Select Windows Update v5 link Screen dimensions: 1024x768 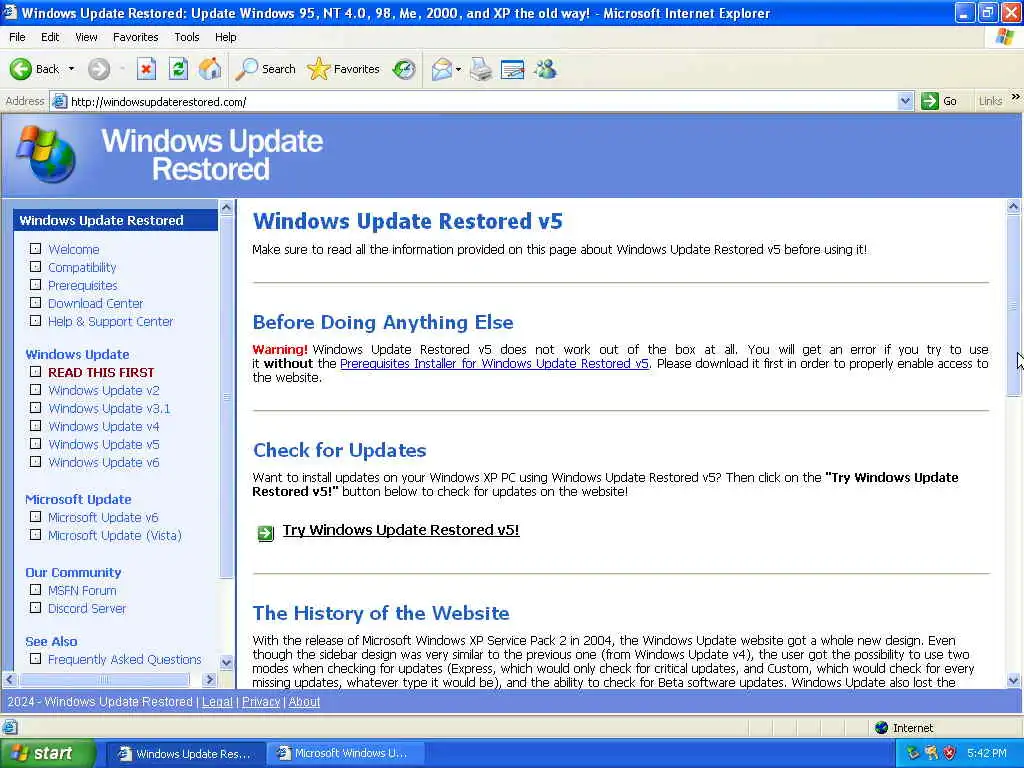coord(104,445)
